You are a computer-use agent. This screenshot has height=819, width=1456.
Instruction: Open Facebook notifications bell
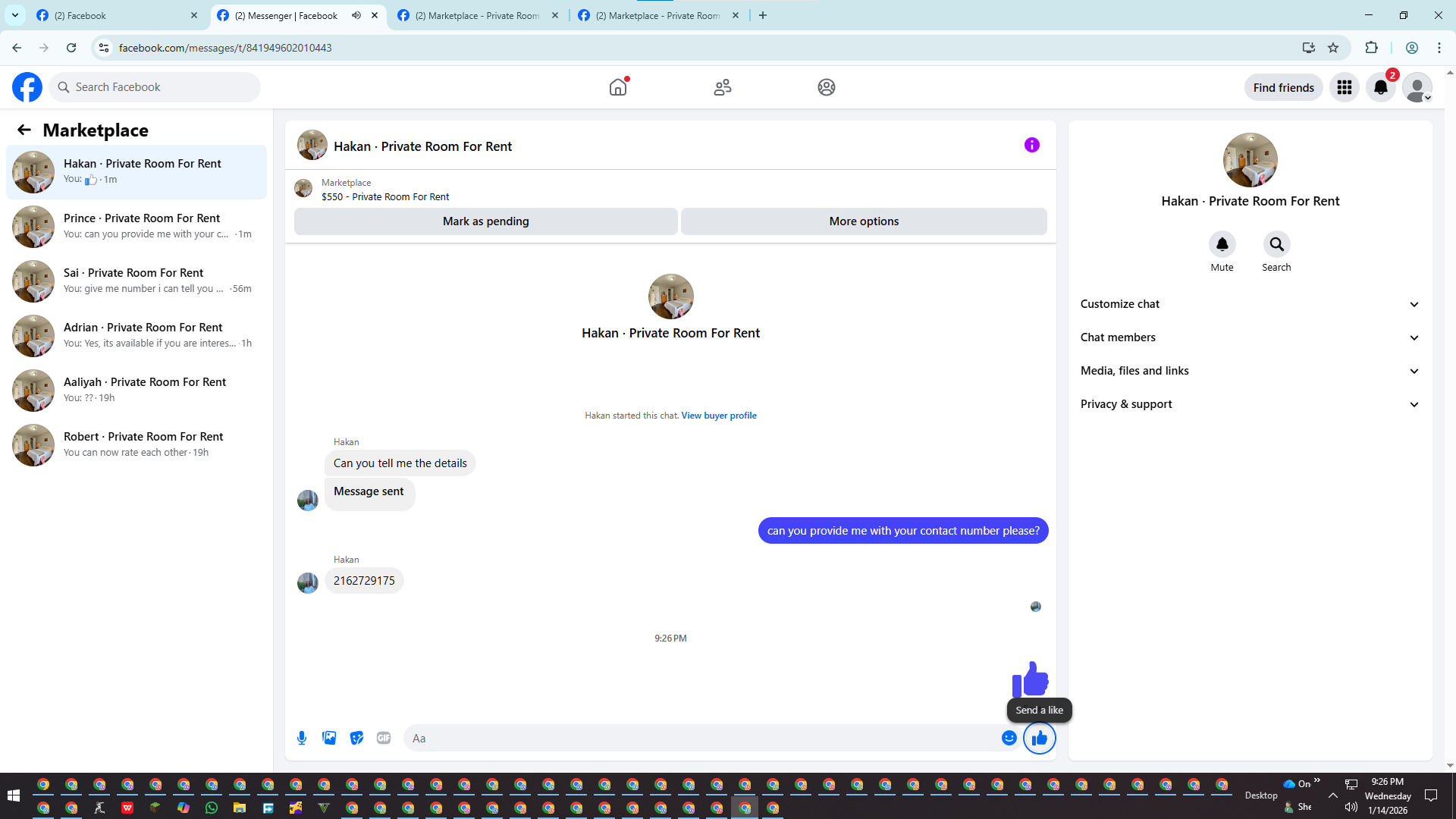coord(1381,87)
